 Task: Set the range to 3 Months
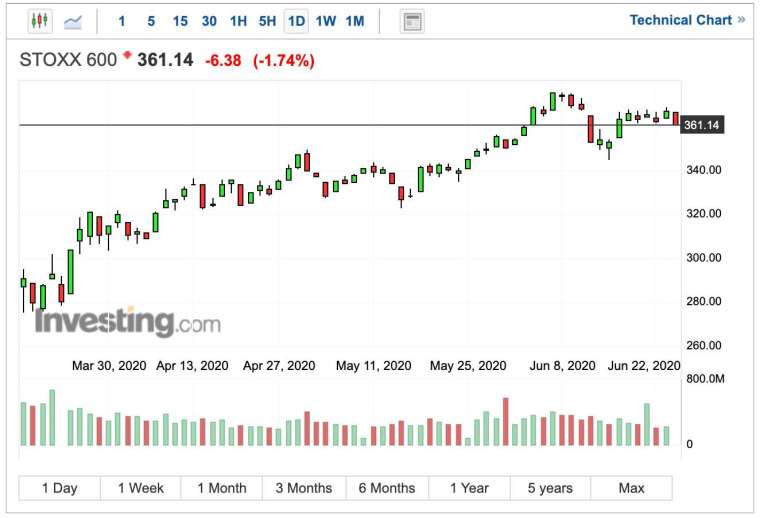coord(304,488)
